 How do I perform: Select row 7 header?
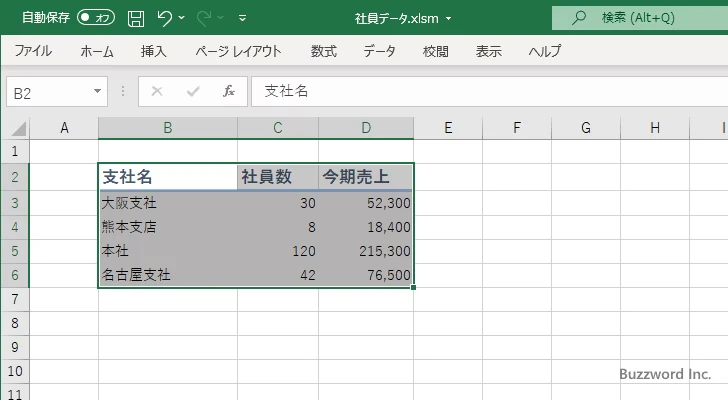(x=15, y=299)
